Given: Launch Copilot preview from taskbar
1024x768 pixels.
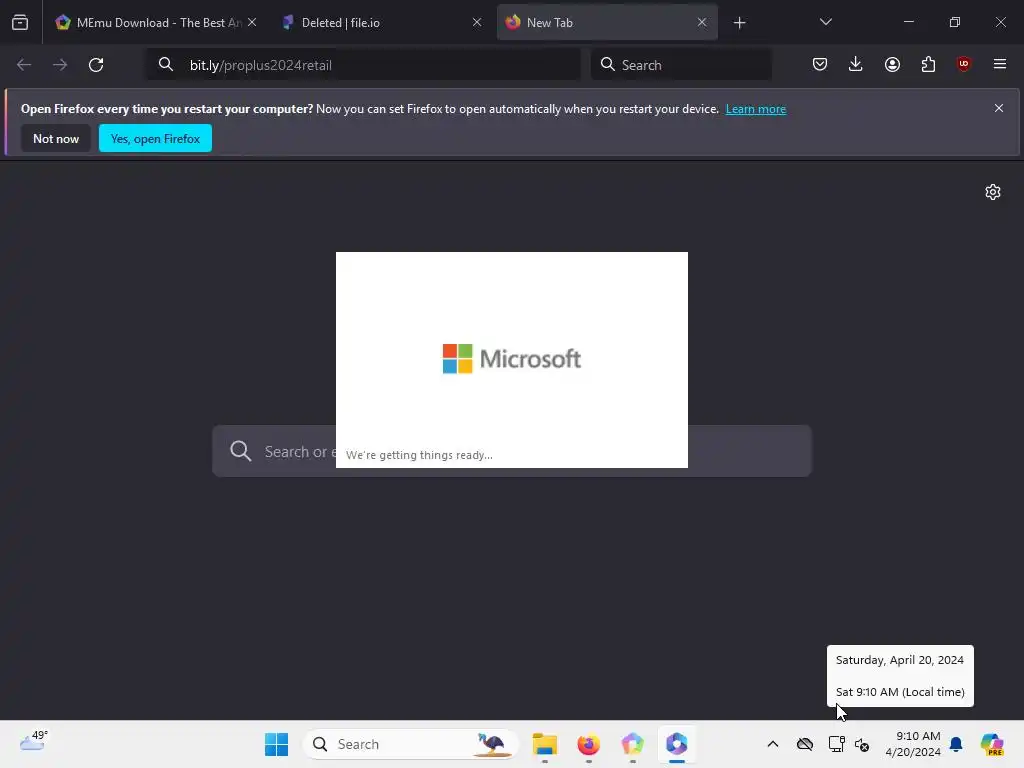Looking at the screenshot, I should tap(992, 744).
